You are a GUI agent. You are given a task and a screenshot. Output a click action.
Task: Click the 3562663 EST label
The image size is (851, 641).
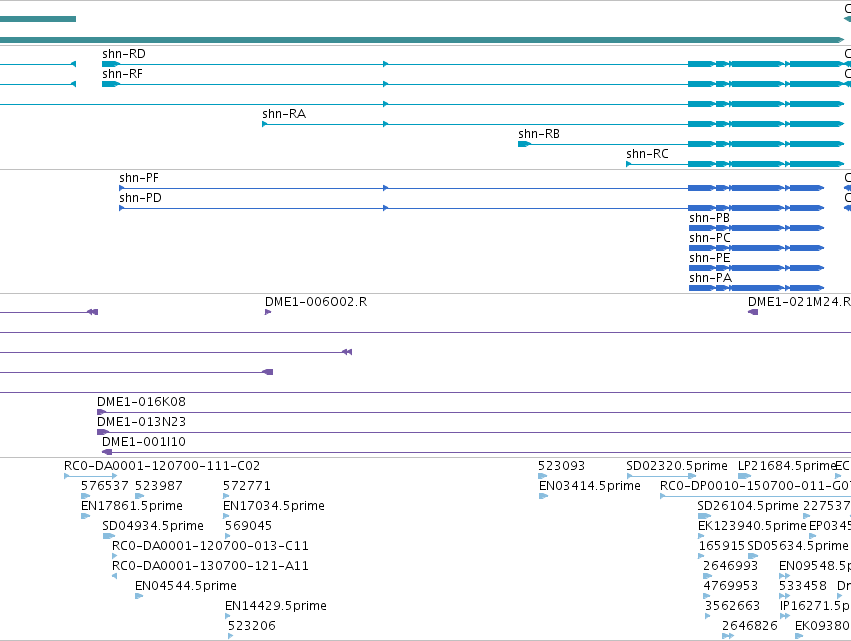[x=732, y=606]
